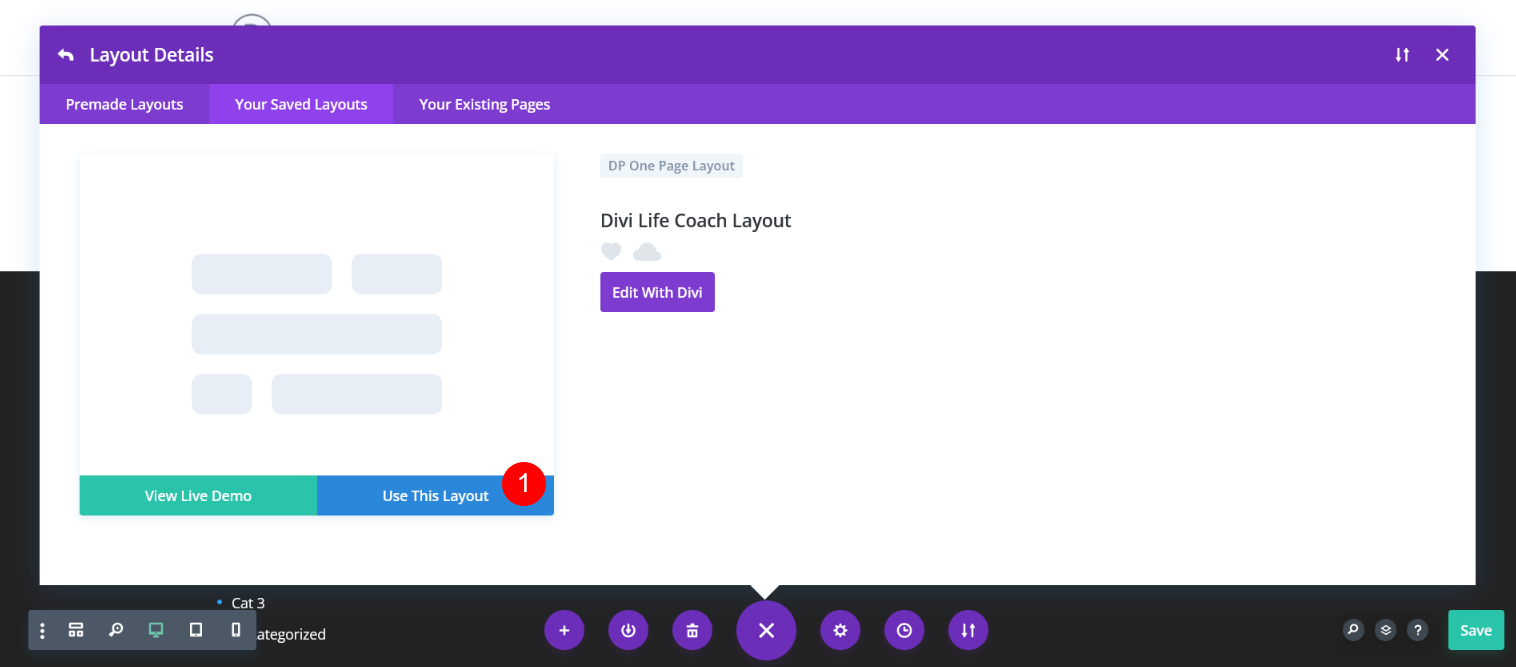Click the DP One Page Layout tag
Image resolution: width=1516 pixels, height=667 pixels.
671,166
